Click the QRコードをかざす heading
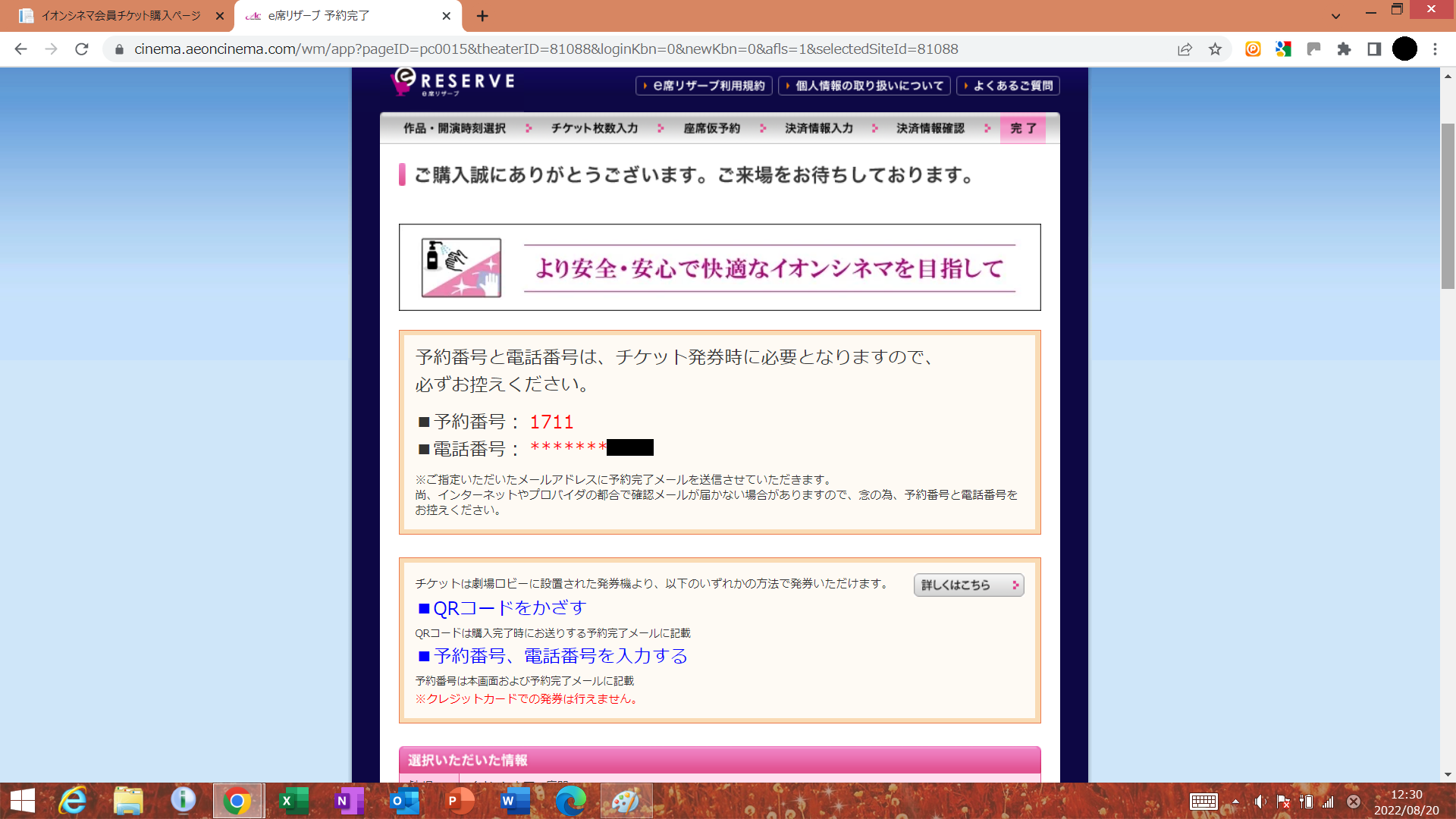Screen dimensions: 1456x819 click(502, 608)
